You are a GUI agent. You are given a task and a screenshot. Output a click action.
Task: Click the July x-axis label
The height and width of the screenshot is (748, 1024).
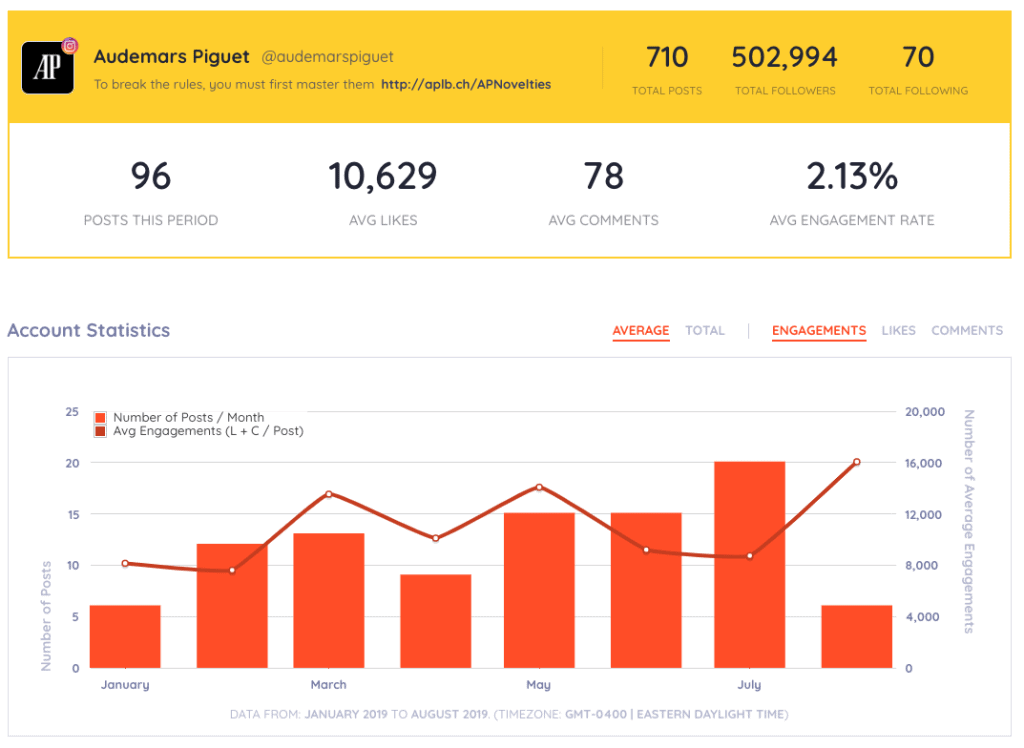point(750,685)
